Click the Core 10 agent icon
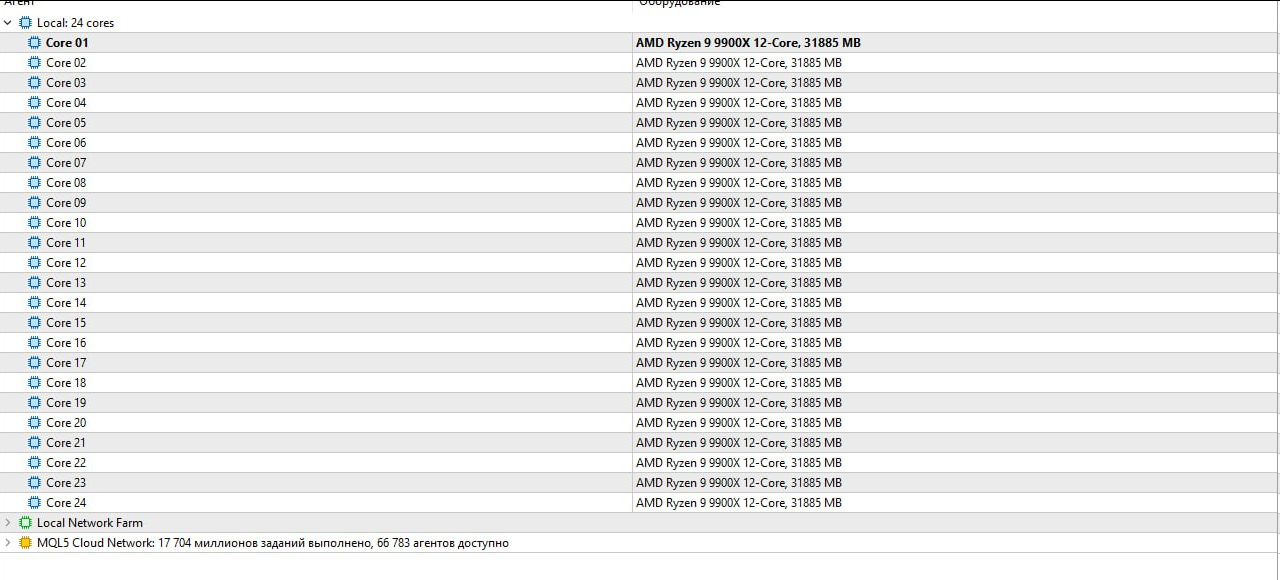The width and height of the screenshot is (1280, 580). click(35, 222)
